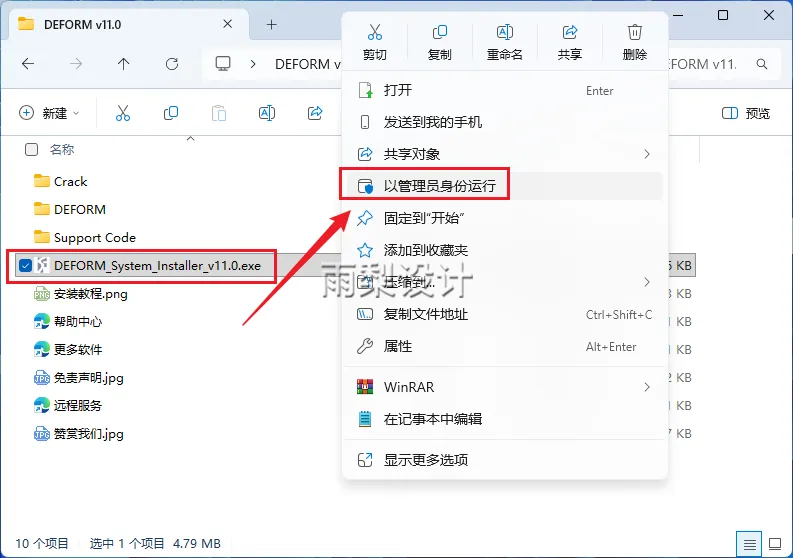Open the 新建 dropdown
793x558 pixels.
(x=49, y=113)
